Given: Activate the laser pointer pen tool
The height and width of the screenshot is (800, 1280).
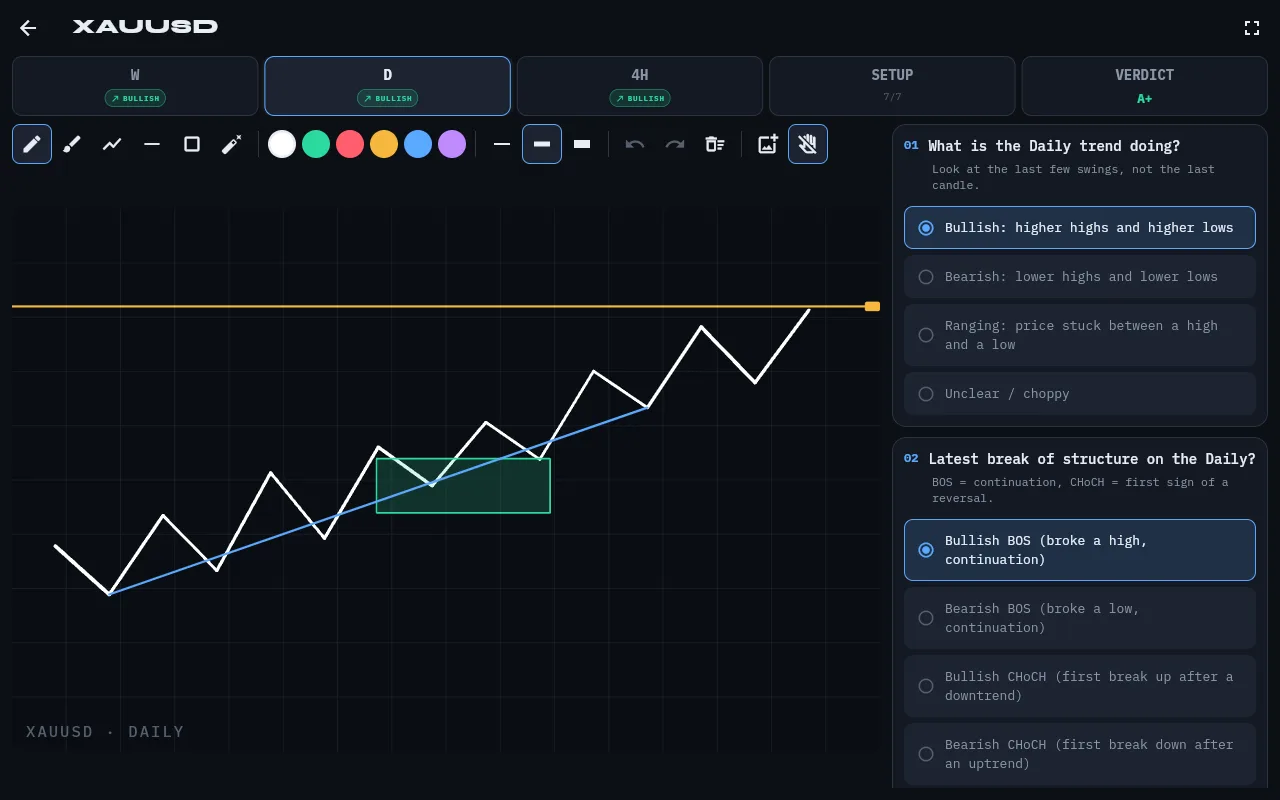Looking at the screenshot, I should pyautogui.click(x=232, y=144).
